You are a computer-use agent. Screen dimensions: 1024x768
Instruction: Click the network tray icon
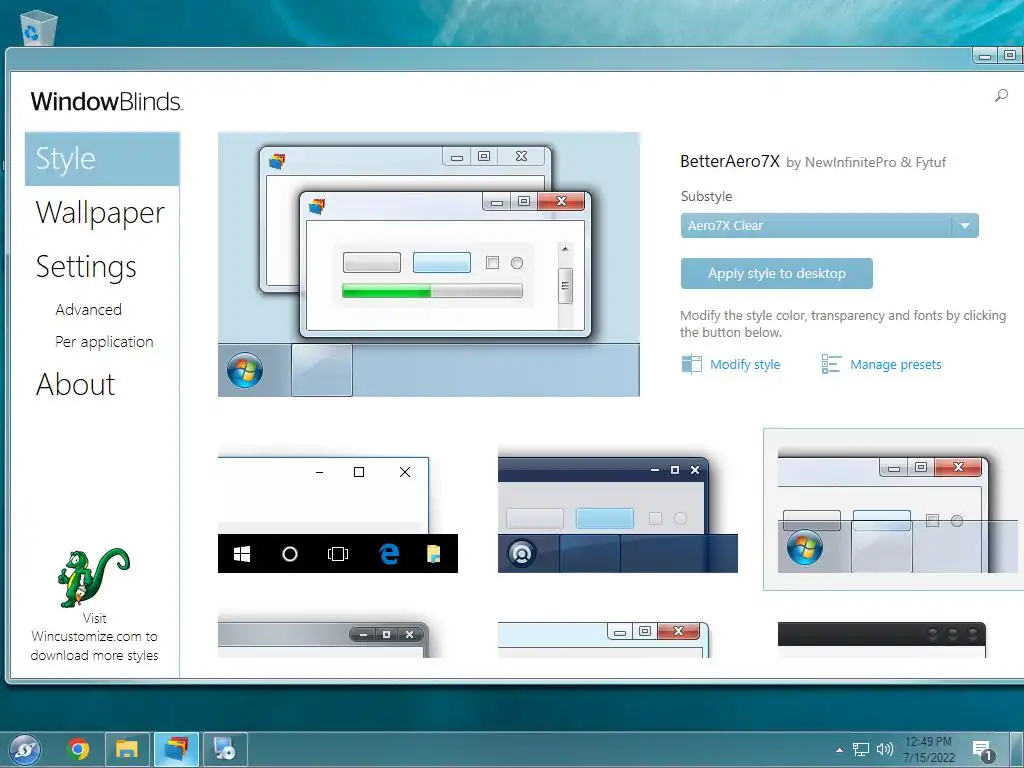coord(861,749)
